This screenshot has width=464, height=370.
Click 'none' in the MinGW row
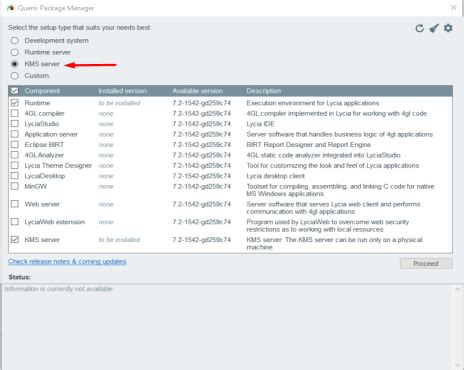(106, 186)
